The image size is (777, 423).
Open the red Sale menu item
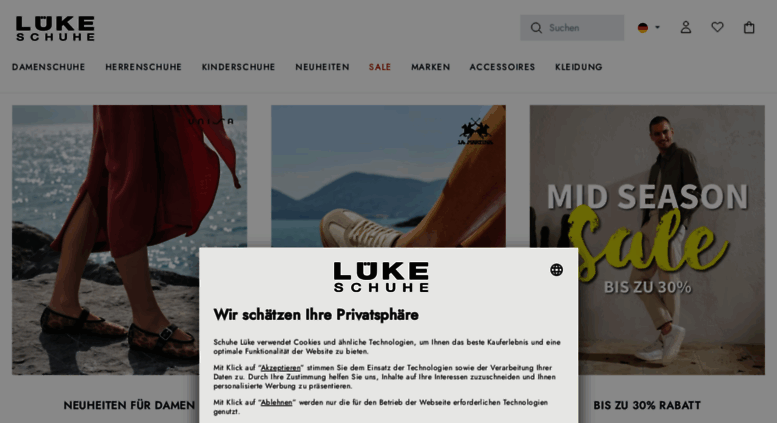[380, 67]
